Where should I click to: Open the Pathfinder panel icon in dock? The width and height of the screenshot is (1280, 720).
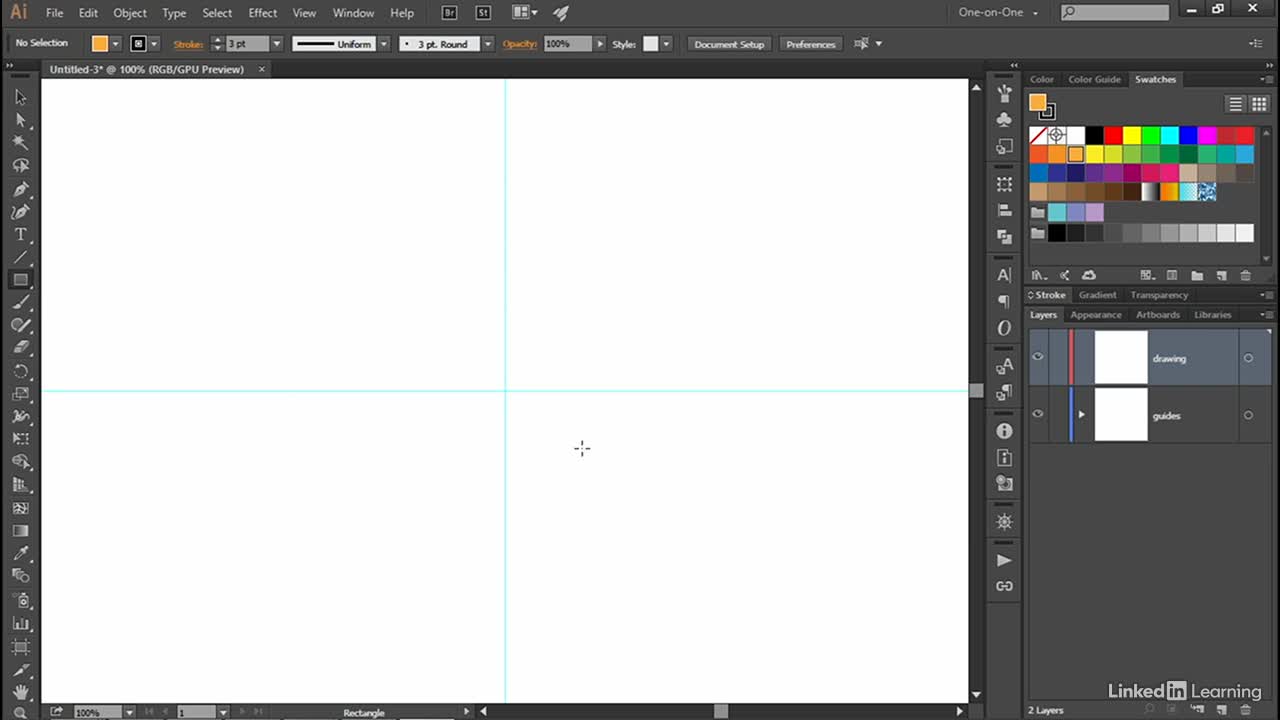coord(1004,236)
